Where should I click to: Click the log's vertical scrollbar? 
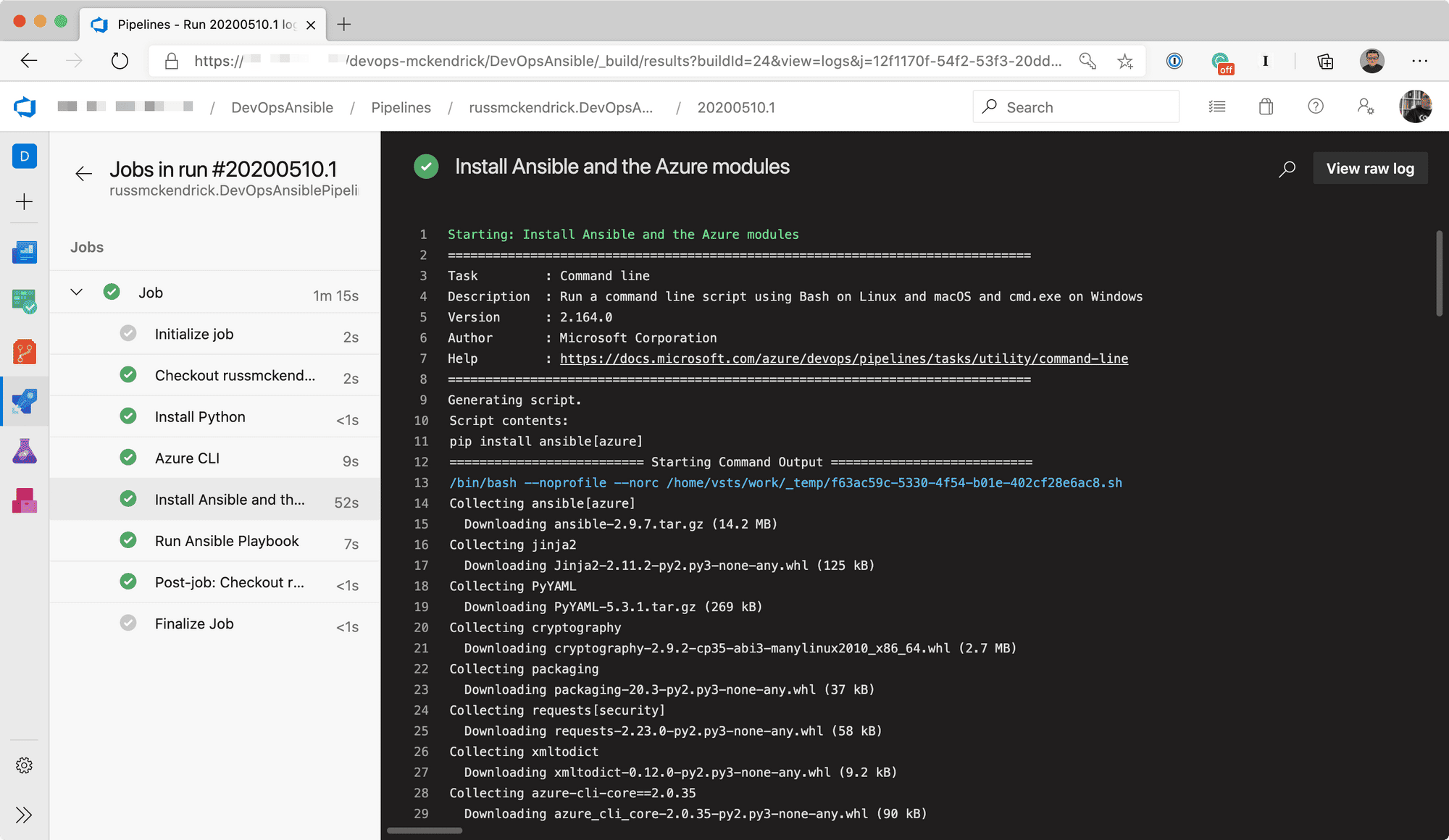point(1439,274)
